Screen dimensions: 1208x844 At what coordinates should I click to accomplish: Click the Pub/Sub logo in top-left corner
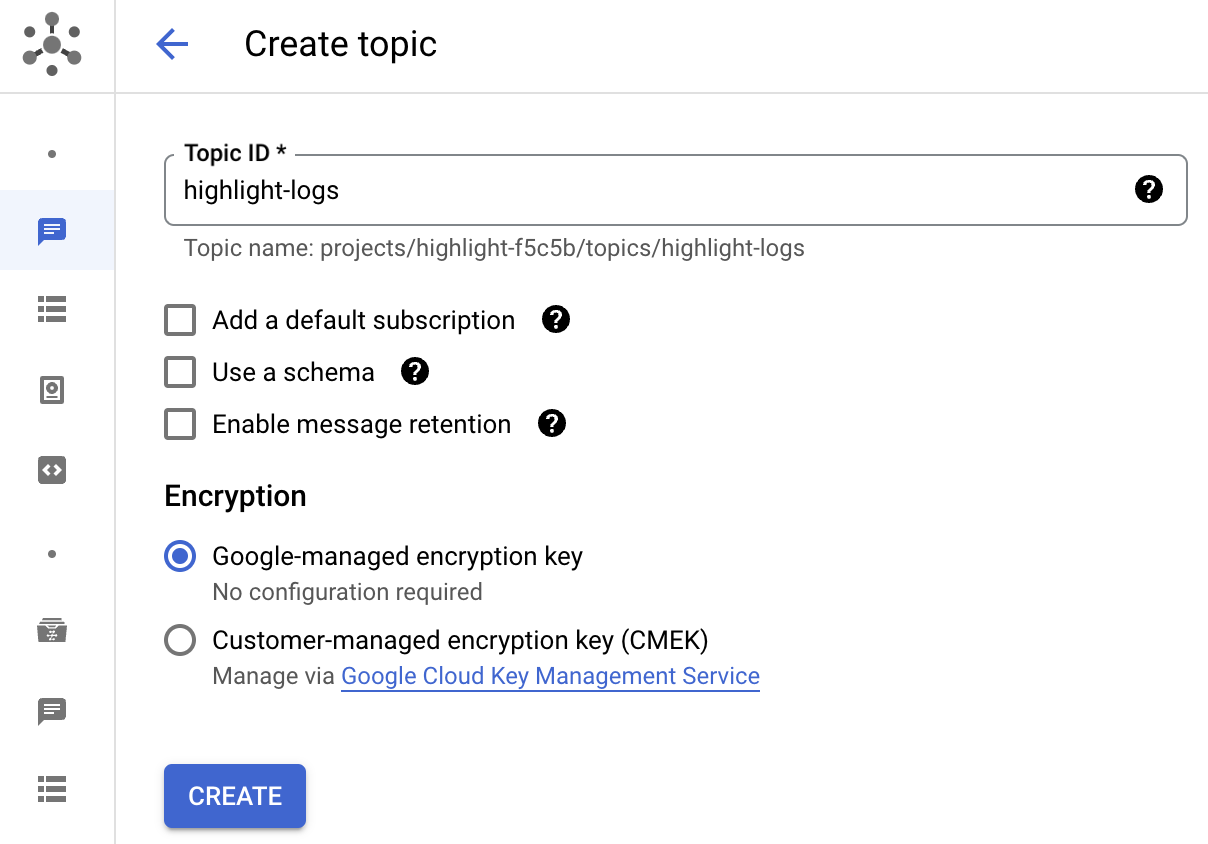click(52, 45)
